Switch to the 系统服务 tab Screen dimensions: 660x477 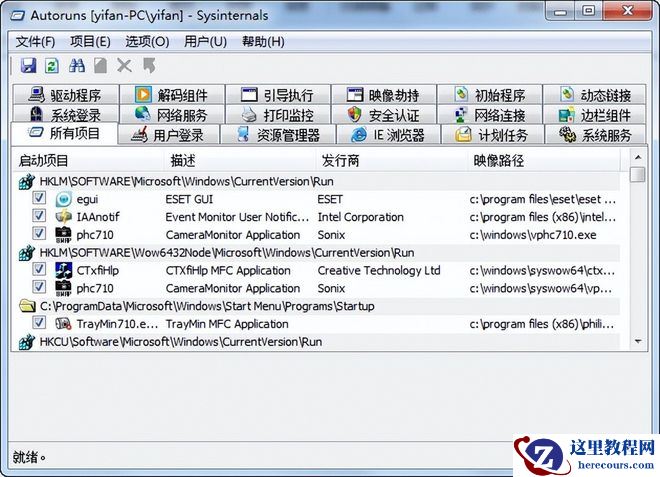click(x=595, y=135)
